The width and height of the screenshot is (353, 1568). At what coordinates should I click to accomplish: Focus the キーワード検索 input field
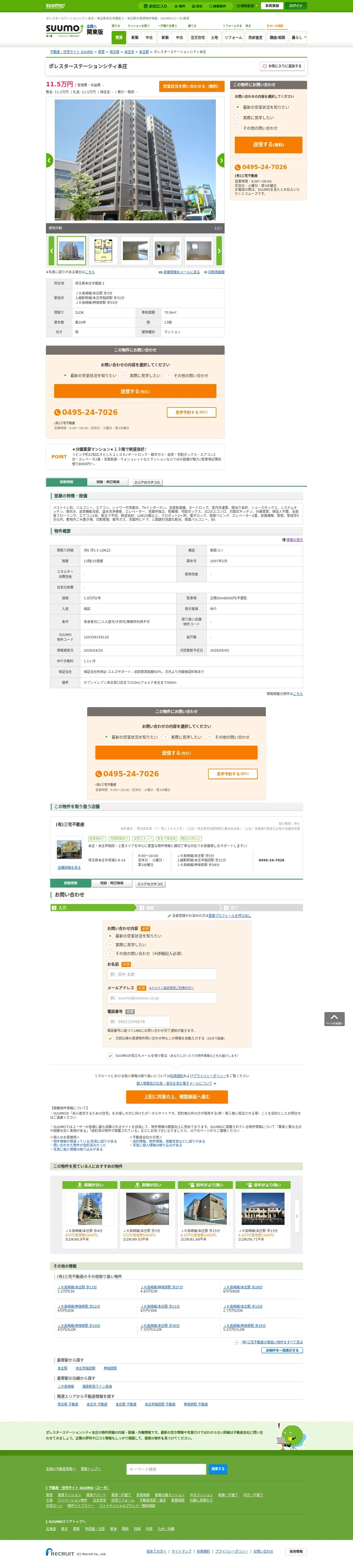pos(166,1469)
